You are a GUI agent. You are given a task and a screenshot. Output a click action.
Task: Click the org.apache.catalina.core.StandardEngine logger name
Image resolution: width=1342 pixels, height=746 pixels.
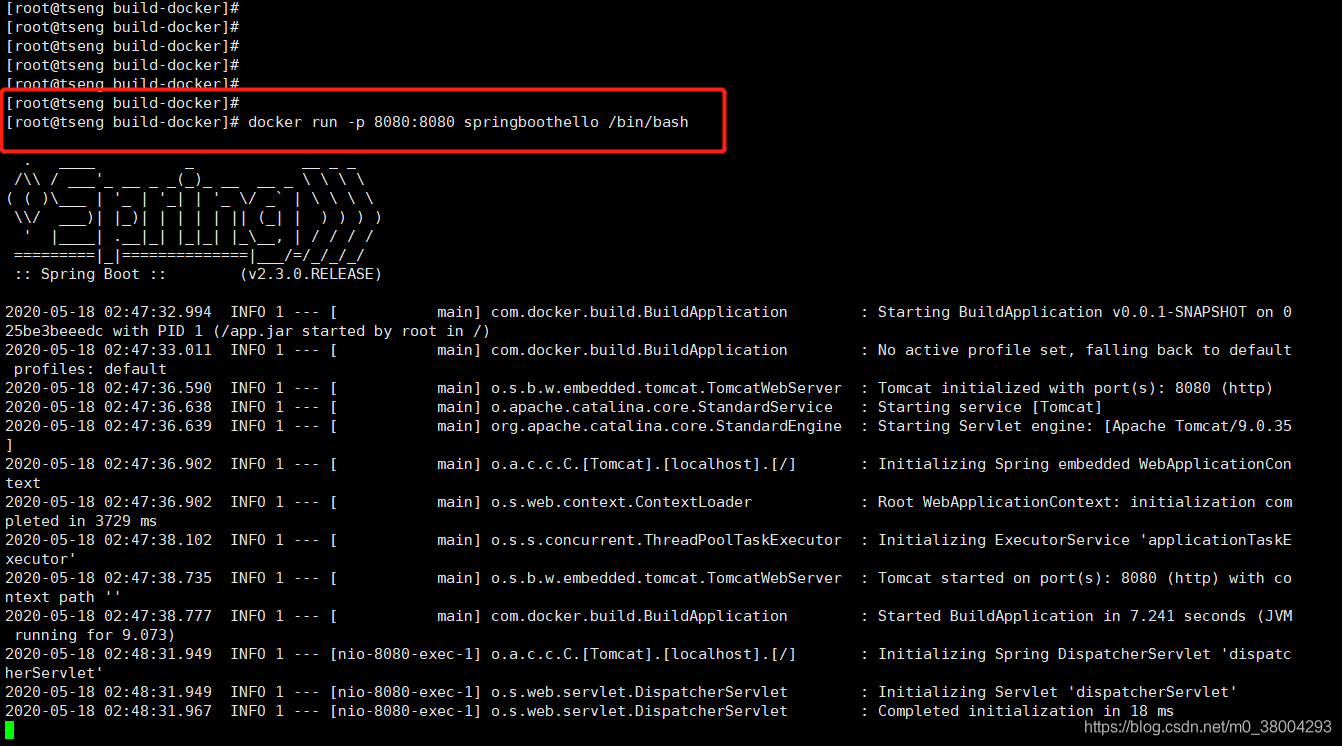[666, 426]
